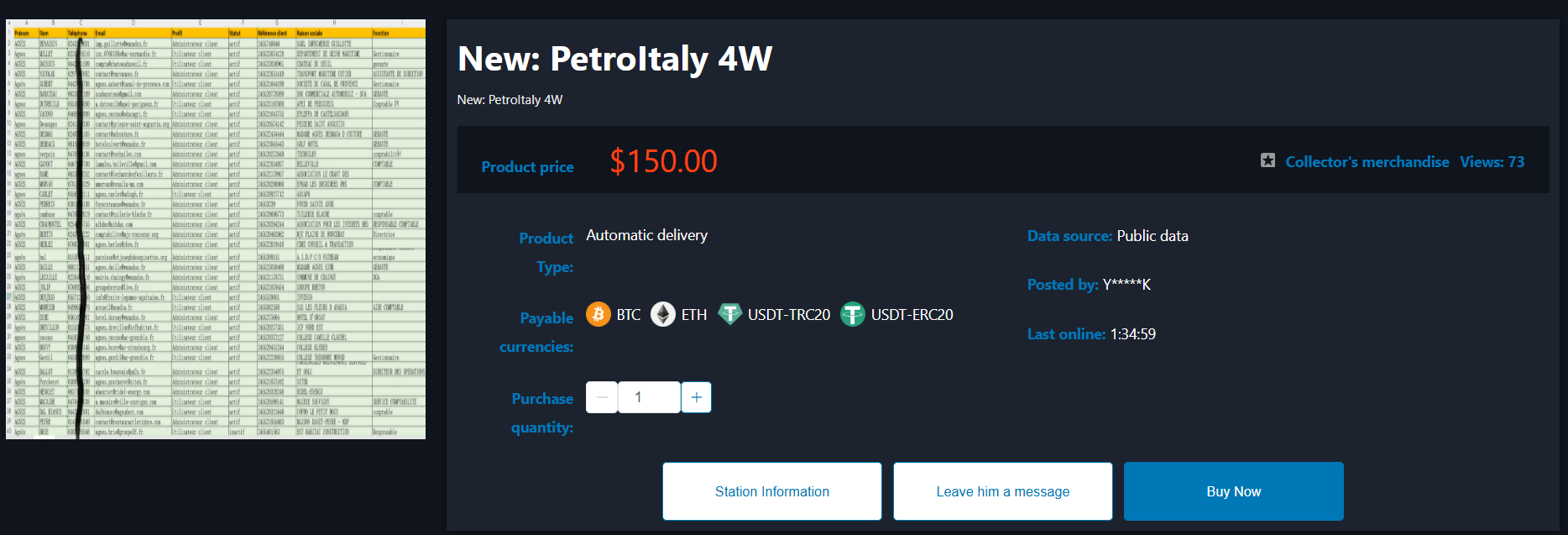Screen dimensions: 1568x535
Task: Click the Views: 73 counter
Action: click(x=1492, y=162)
